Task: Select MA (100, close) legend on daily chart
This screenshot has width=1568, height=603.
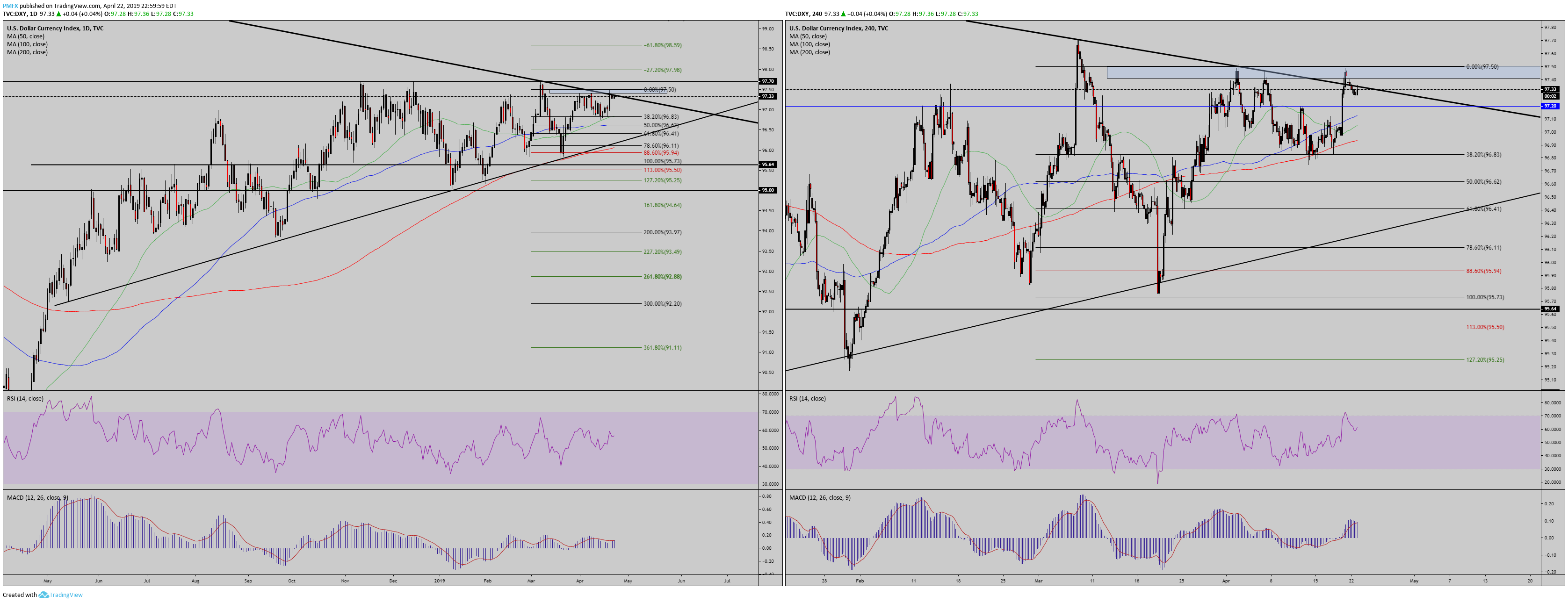Action: [x=28, y=44]
